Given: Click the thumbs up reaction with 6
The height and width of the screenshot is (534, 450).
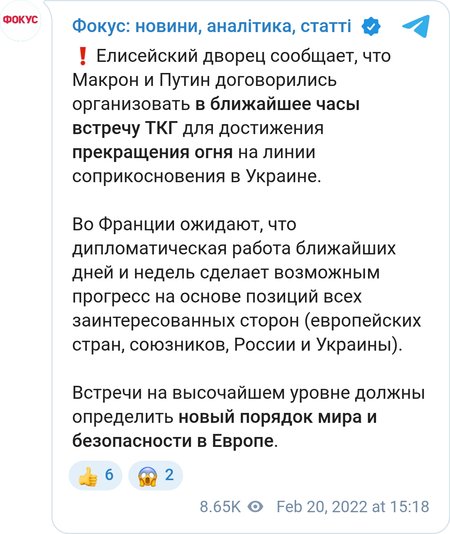Looking at the screenshot, I should (x=95, y=475).
